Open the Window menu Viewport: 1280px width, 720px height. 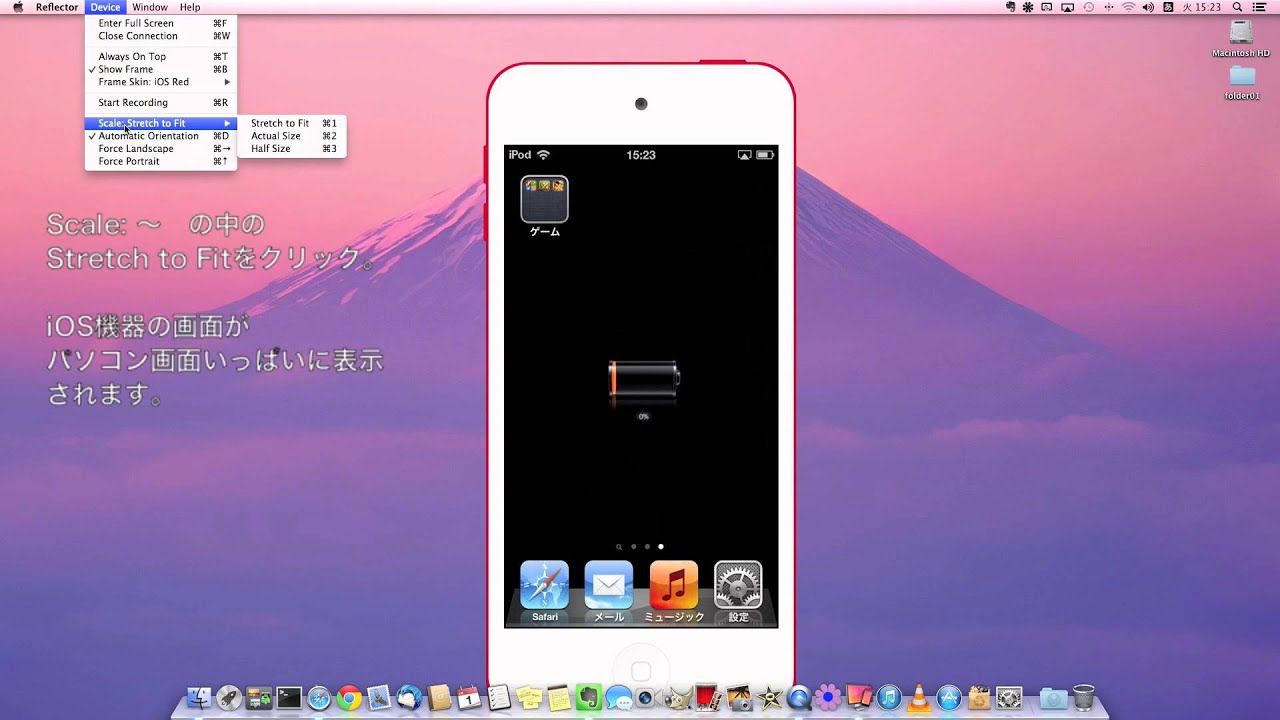pyautogui.click(x=150, y=7)
